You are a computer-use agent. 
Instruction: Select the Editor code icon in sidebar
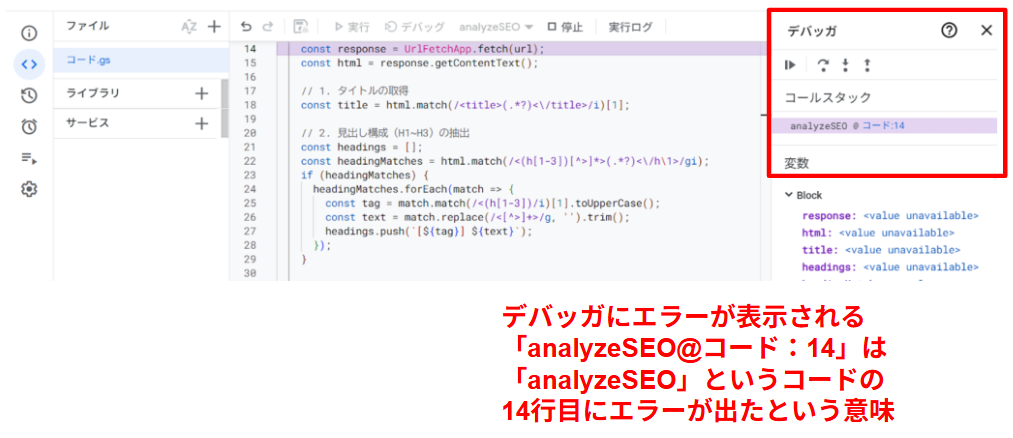click(29, 64)
